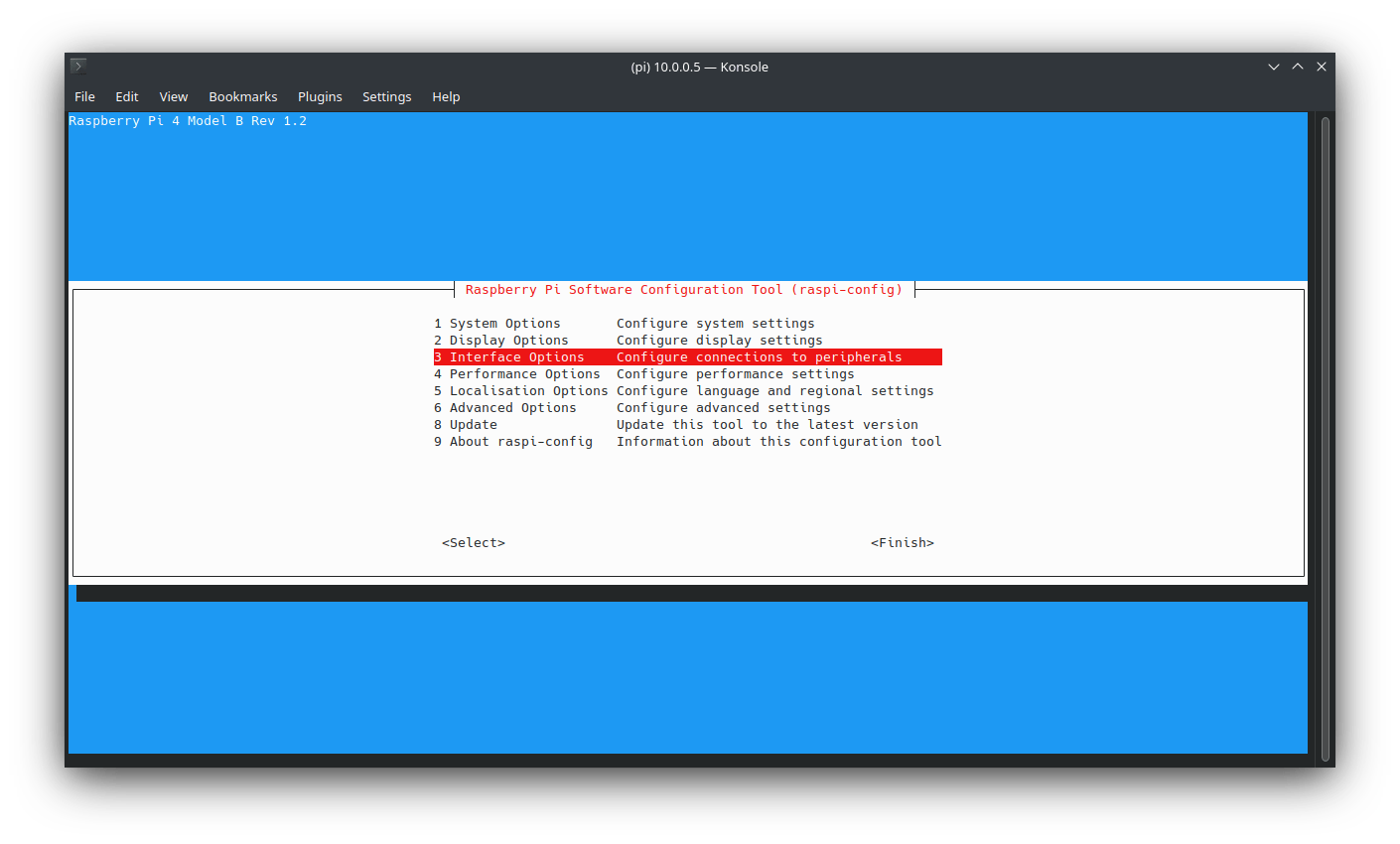Open the File menu

(x=85, y=96)
